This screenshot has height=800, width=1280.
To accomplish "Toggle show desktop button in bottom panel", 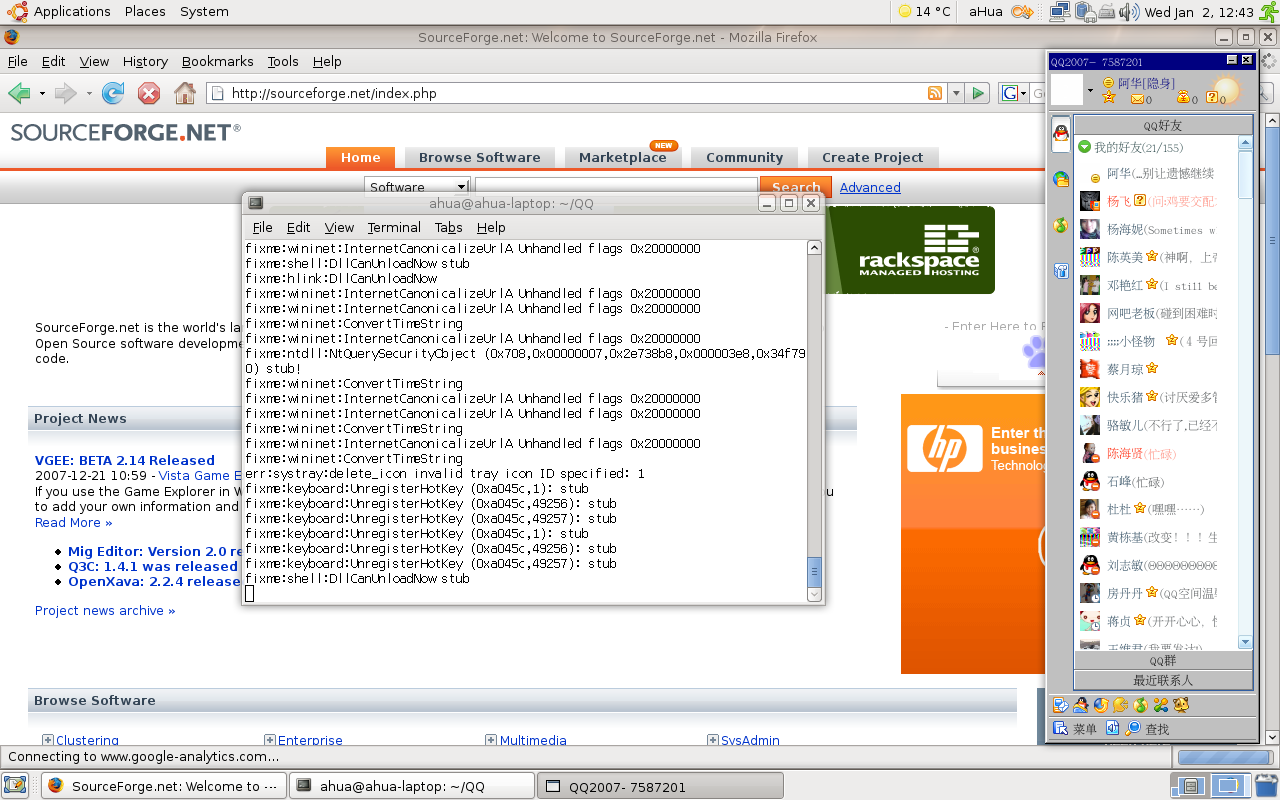I will 15,786.
